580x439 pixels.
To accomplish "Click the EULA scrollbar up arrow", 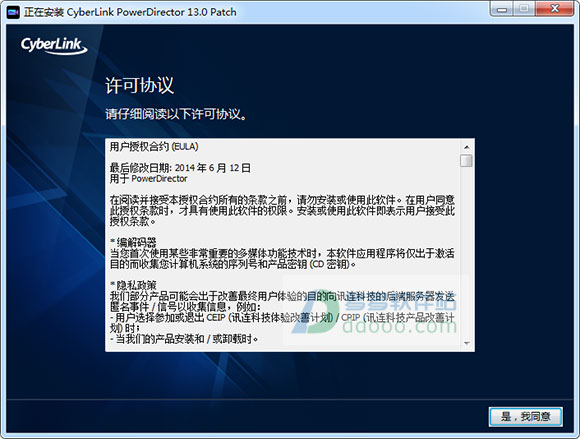I will click(466, 147).
